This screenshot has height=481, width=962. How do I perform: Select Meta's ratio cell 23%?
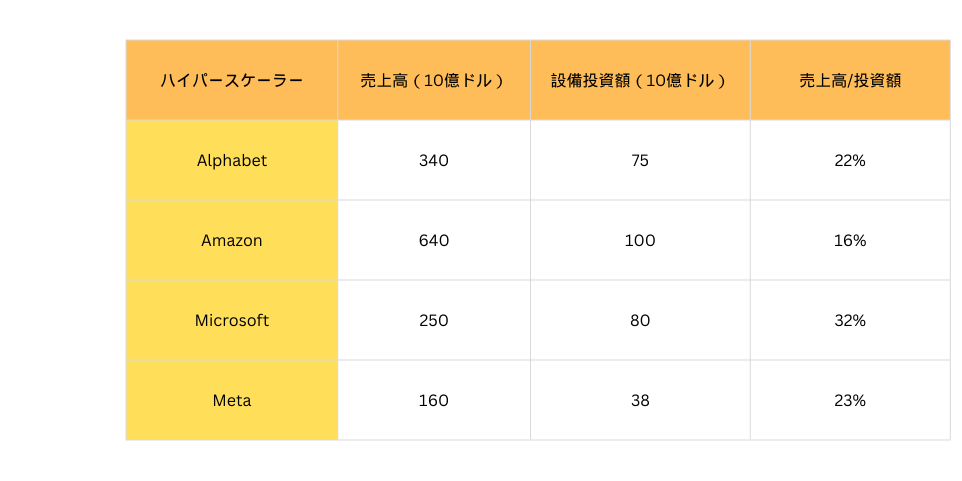[x=850, y=400]
